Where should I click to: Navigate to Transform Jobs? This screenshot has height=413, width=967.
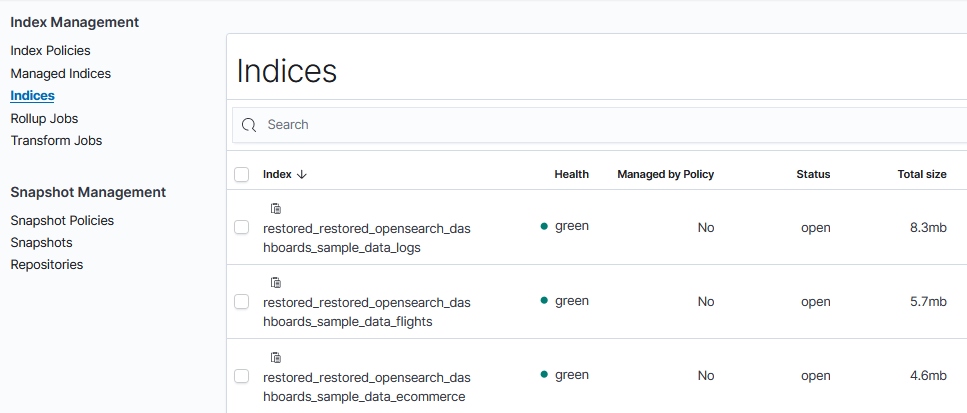tap(56, 141)
